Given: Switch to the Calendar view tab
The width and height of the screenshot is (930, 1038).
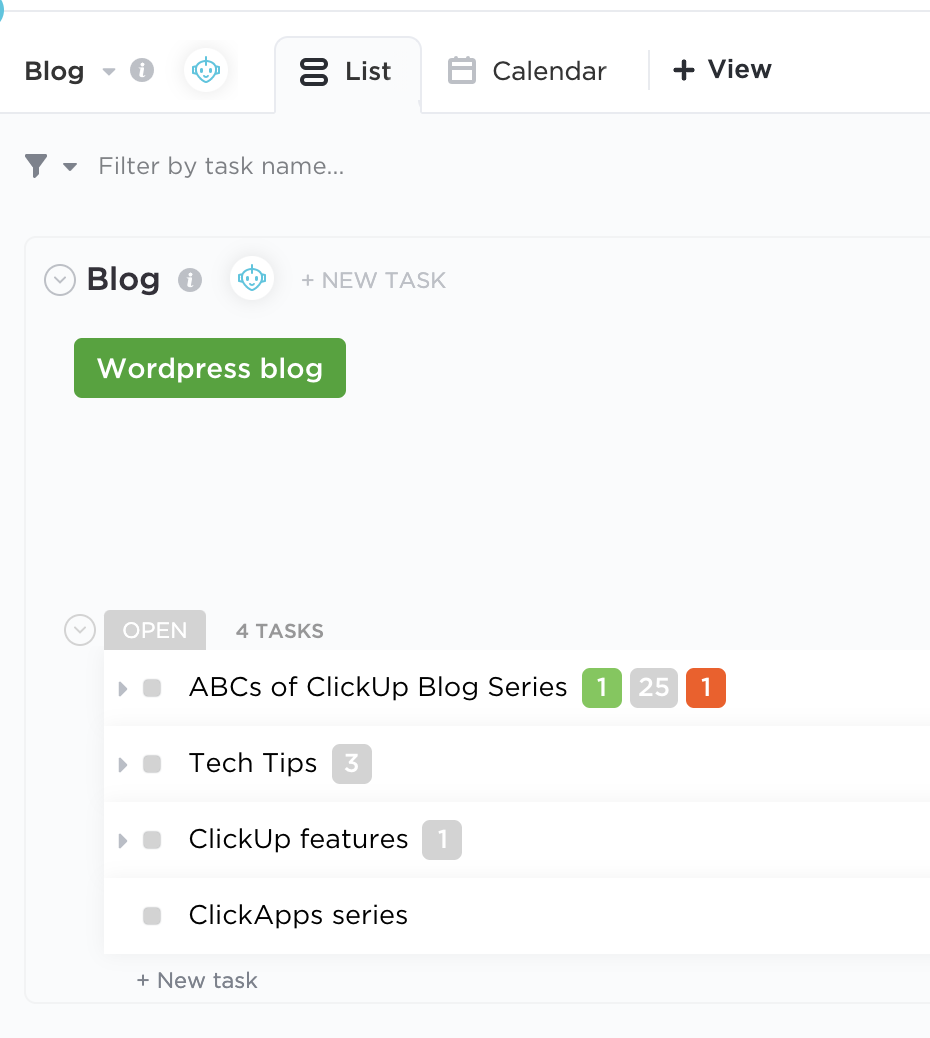Looking at the screenshot, I should coord(527,71).
